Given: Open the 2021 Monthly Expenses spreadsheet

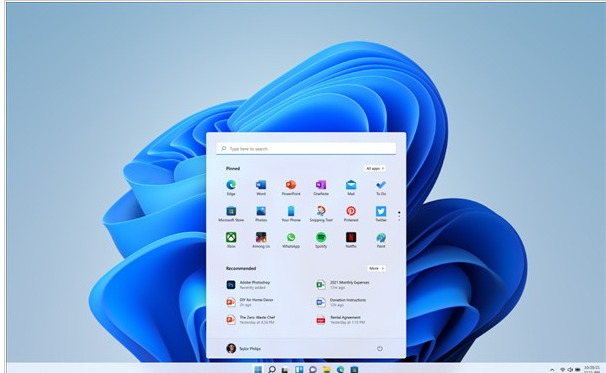Looking at the screenshot, I should pos(343,285).
